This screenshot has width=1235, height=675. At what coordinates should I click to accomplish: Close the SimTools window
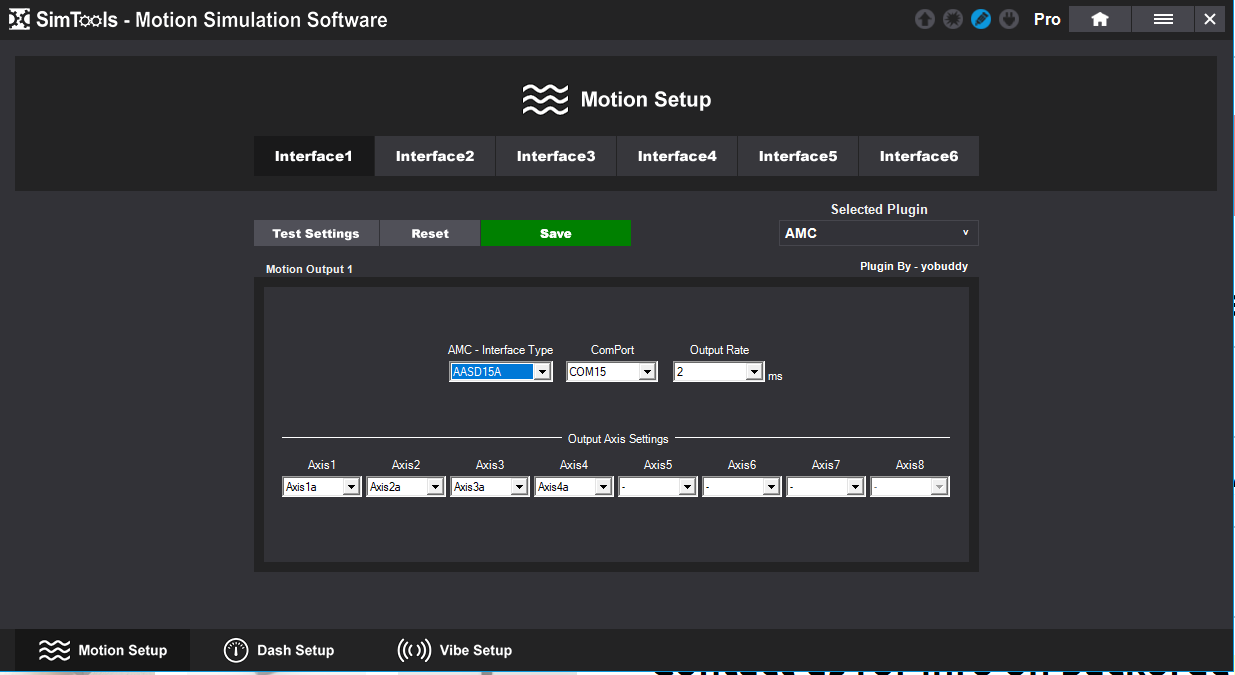tap(1210, 19)
